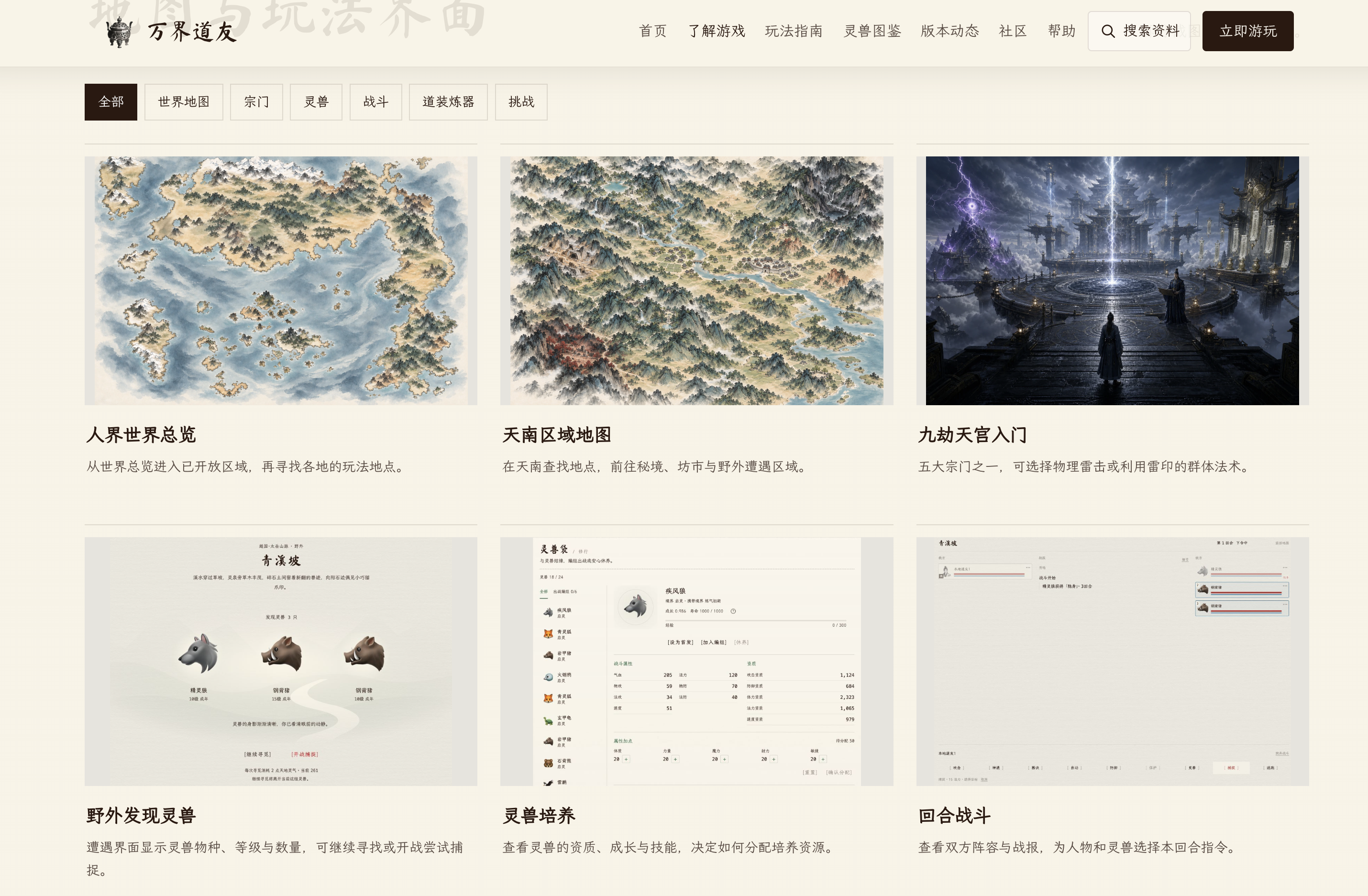1368x896 pixels.
Task: Open the 玩法指南 nav item
Action: pyautogui.click(x=794, y=31)
